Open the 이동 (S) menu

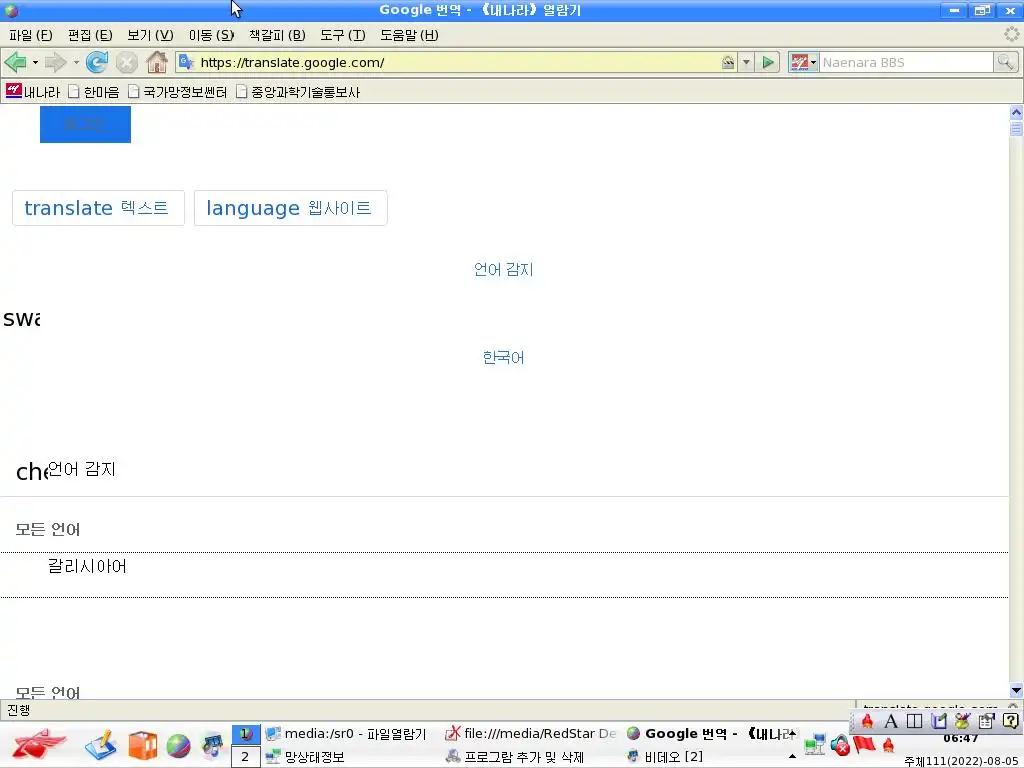click(x=212, y=35)
